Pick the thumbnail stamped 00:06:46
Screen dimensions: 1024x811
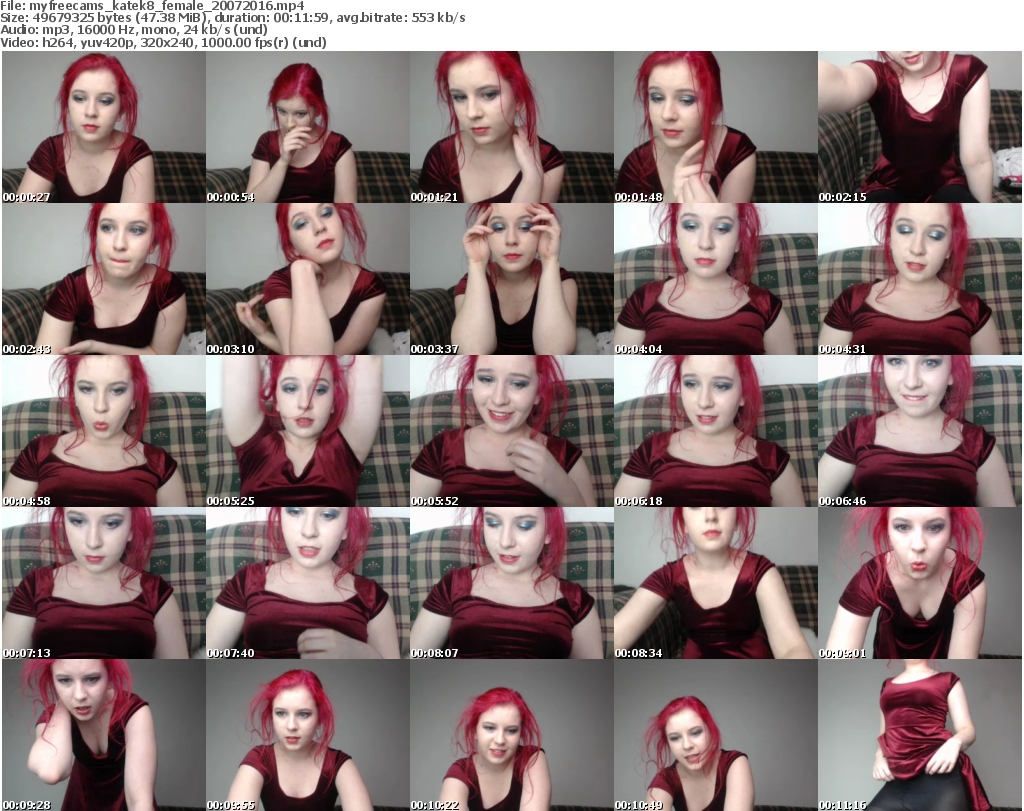(x=920, y=432)
